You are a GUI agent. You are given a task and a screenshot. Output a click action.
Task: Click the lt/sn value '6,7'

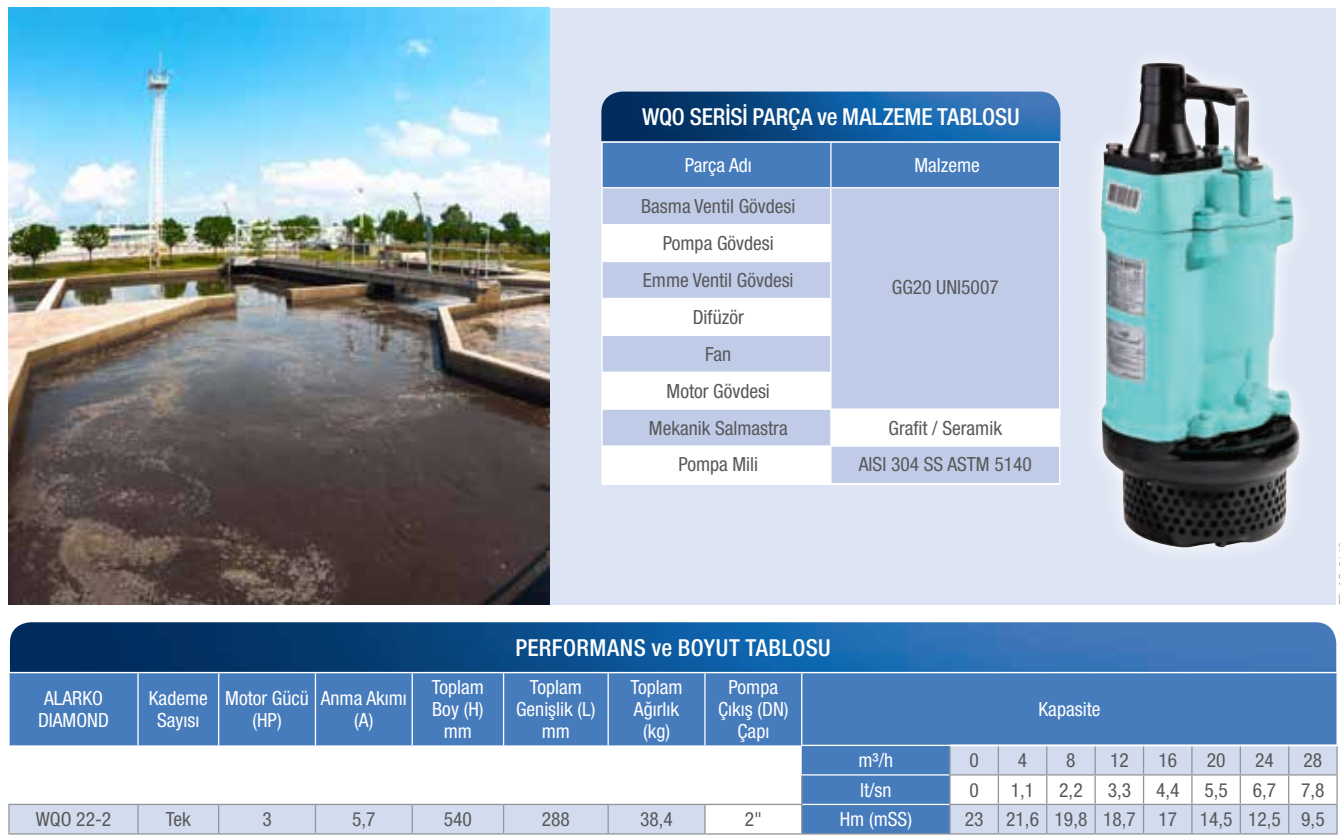(1264, 790)
